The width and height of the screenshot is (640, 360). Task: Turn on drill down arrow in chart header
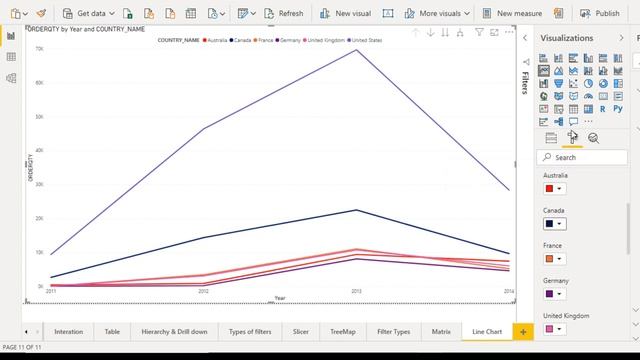[x=430, y=33]
